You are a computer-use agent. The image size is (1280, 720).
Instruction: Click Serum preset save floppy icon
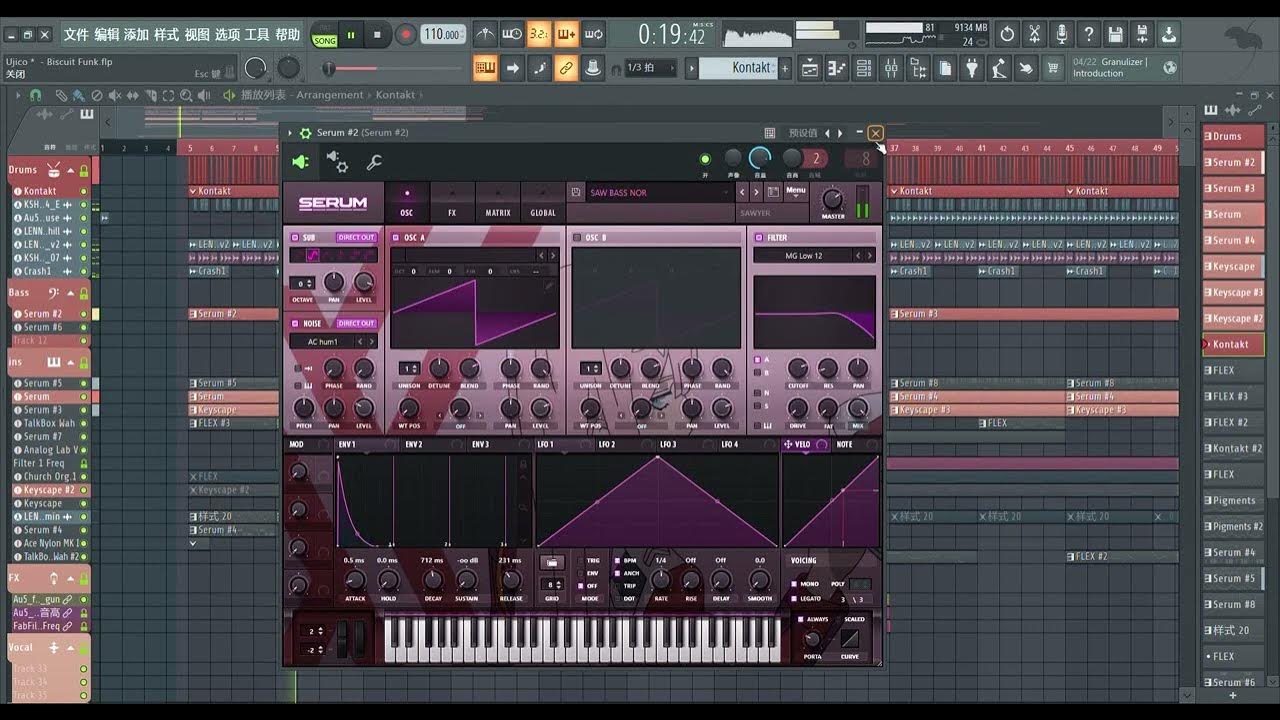576,192
